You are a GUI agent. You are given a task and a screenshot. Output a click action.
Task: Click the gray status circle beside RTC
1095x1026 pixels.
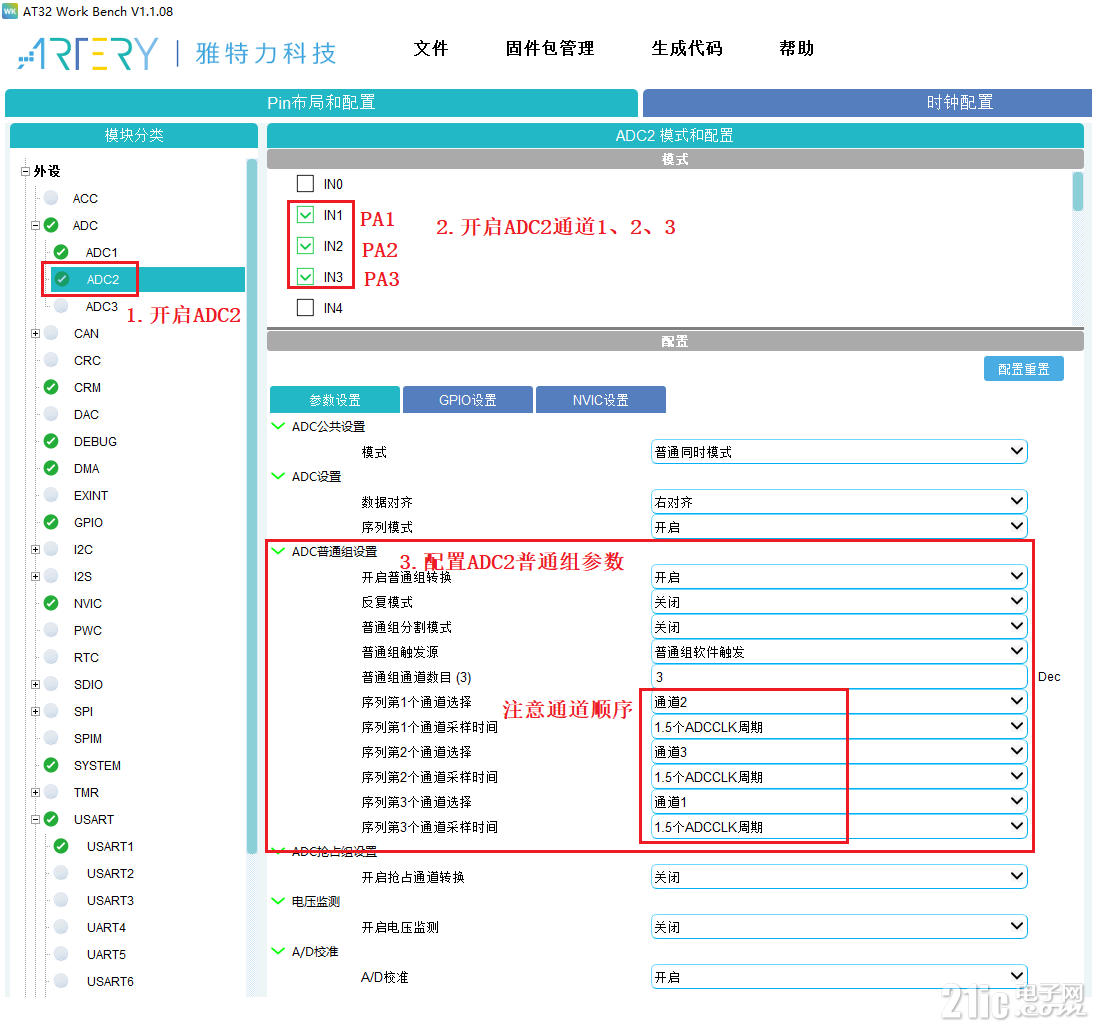51,657
